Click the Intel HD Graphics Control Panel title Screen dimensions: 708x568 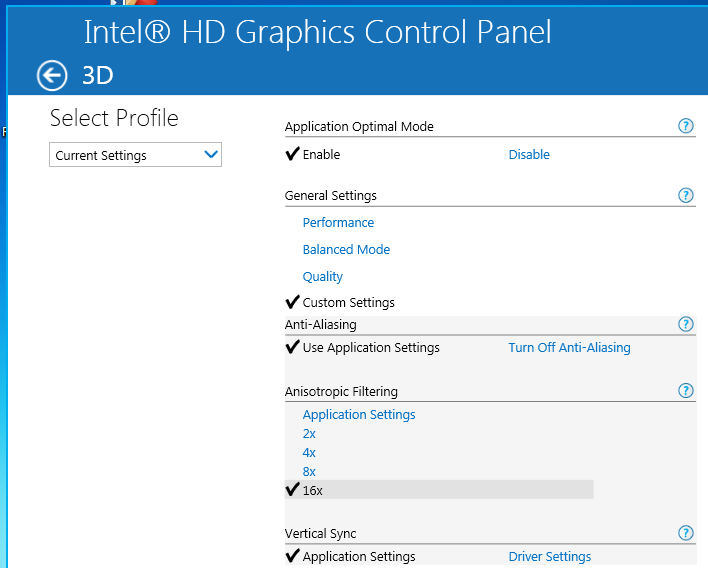[317, 33]
